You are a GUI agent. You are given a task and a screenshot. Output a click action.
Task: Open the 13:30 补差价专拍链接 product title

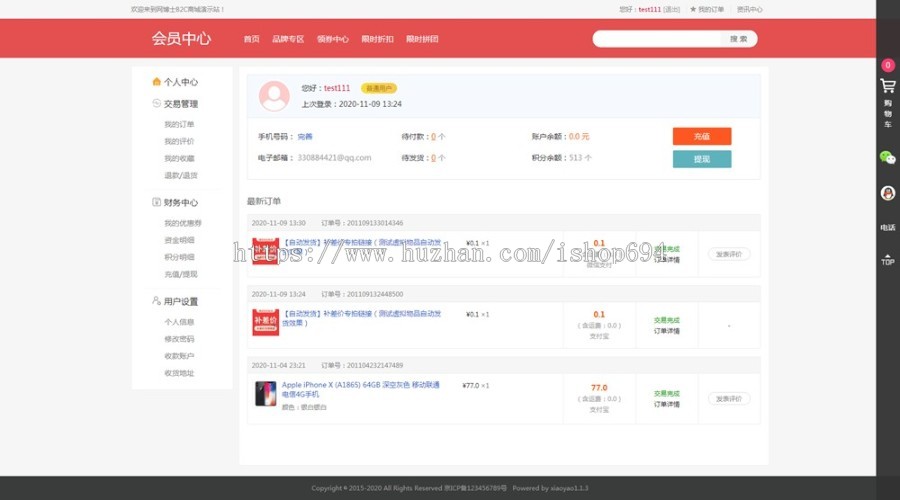click(x=362, y=247)
